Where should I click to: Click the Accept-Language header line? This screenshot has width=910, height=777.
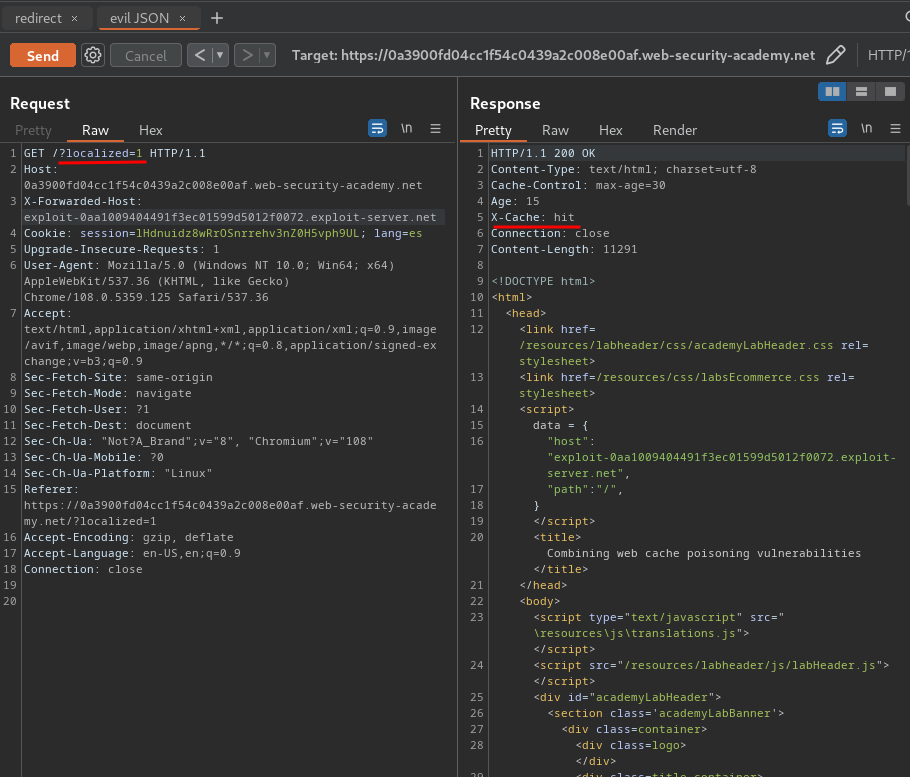tap(132, 554)
